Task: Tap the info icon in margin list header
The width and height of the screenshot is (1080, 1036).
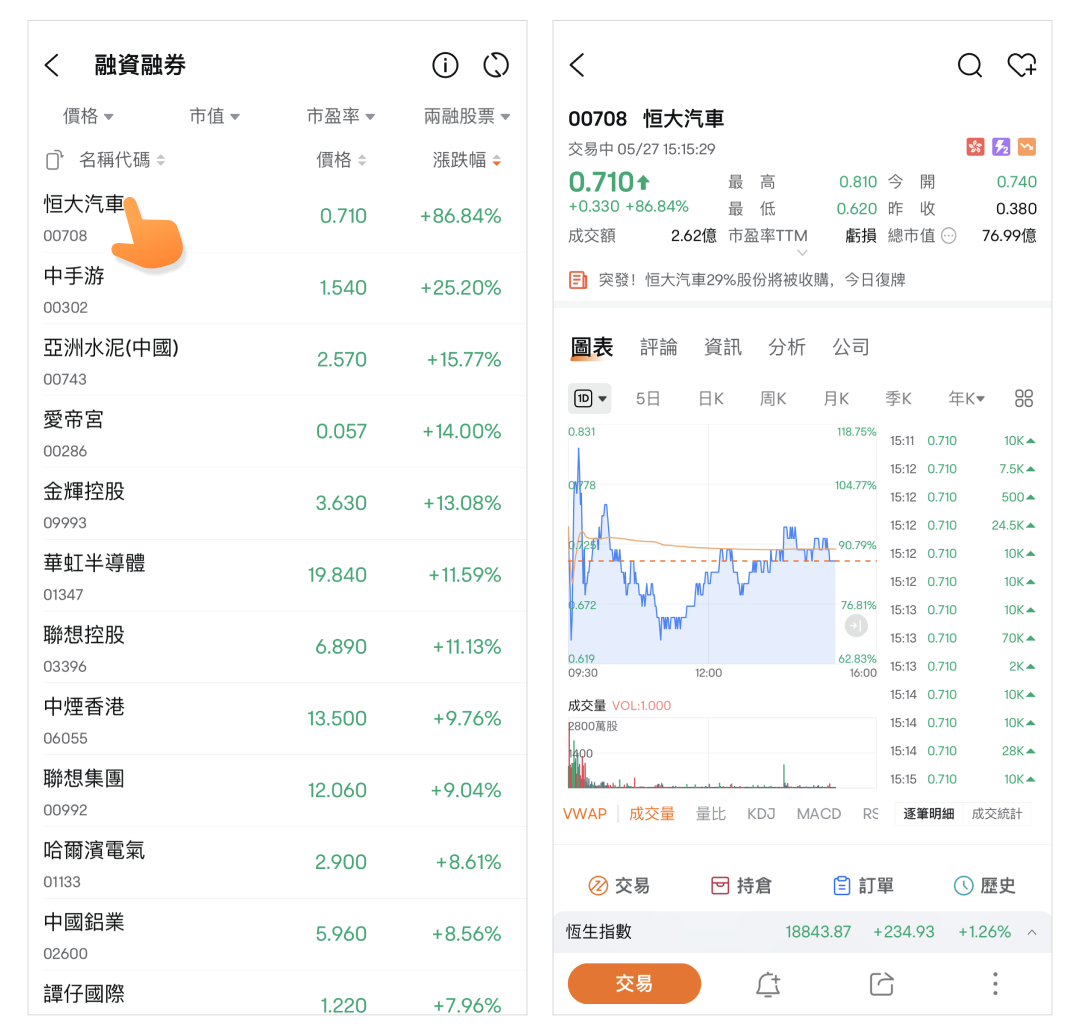Action: [445, 66]
